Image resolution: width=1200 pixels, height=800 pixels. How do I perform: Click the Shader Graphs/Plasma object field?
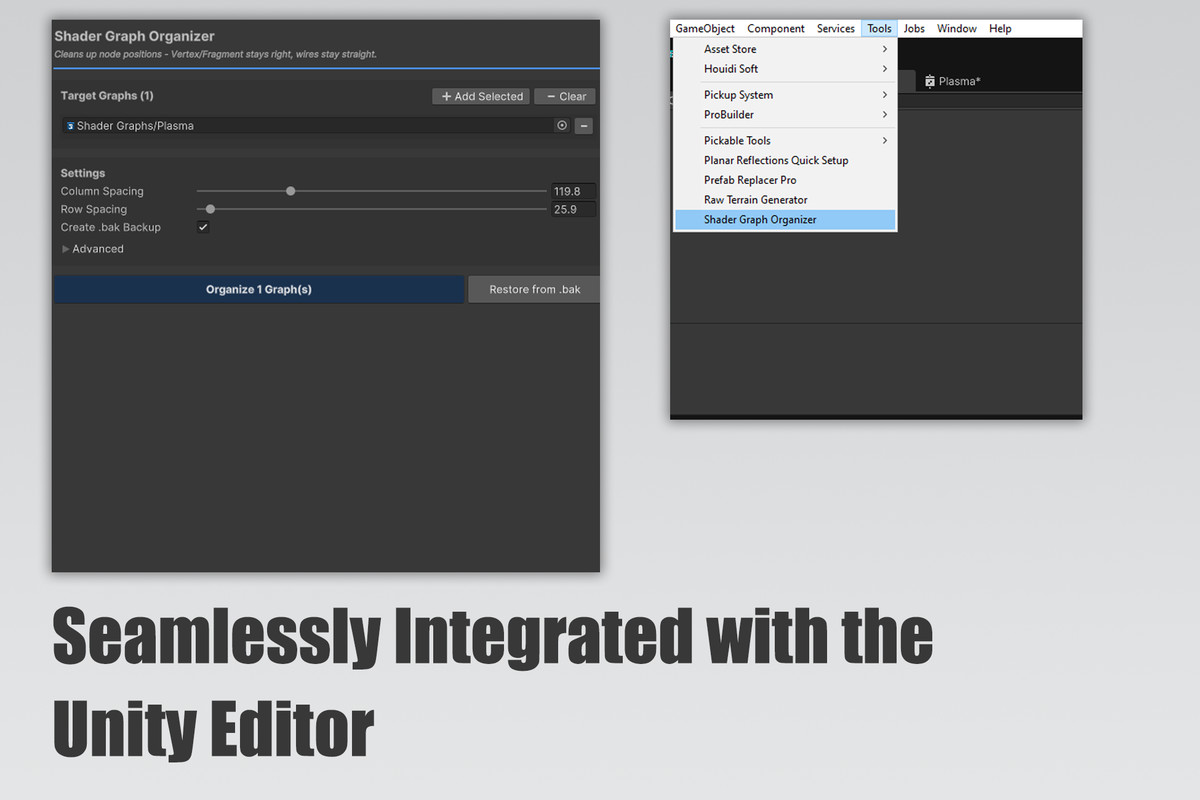(x=316, y=126)
